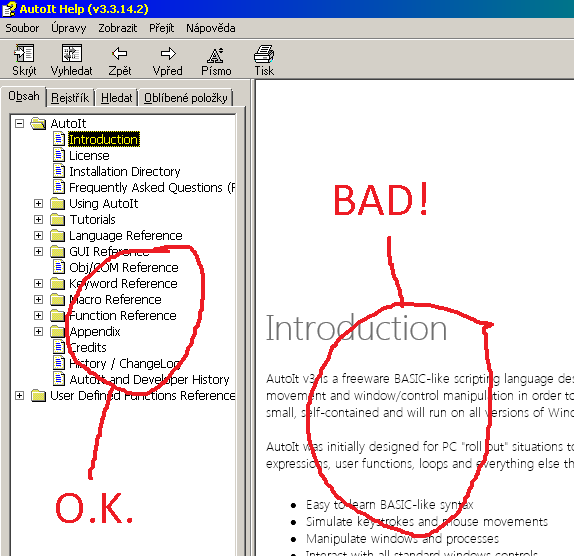Expand User Defined Functions Reference node
Screen dimensions: 574x556
tap(19, 396)
